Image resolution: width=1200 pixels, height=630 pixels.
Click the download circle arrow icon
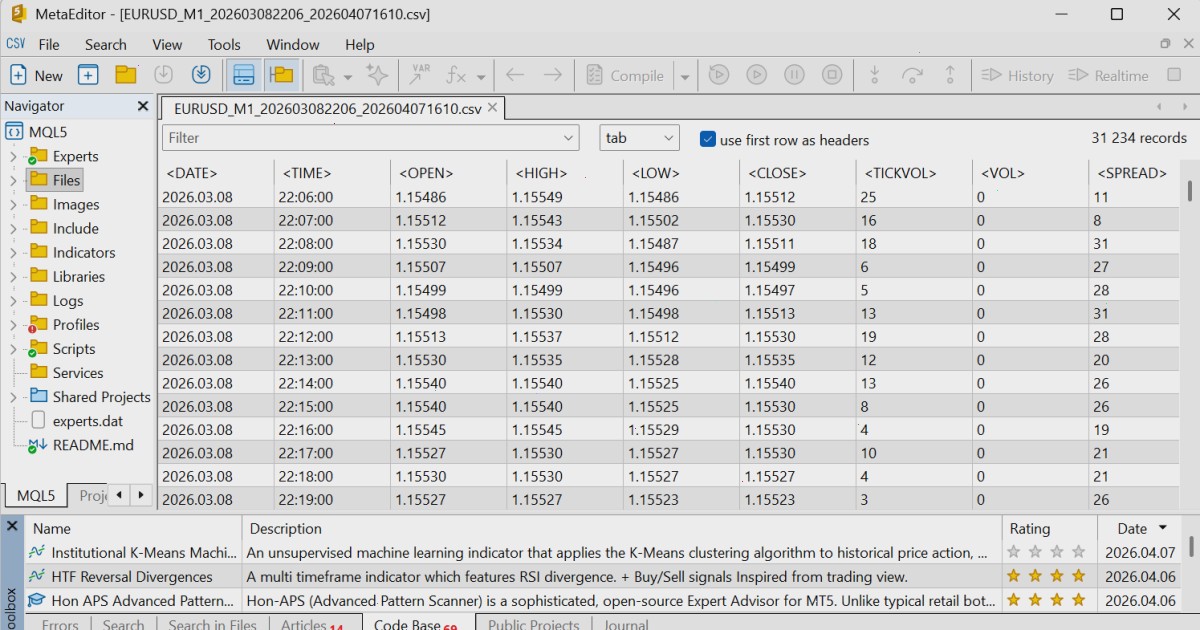coord(201,75)
